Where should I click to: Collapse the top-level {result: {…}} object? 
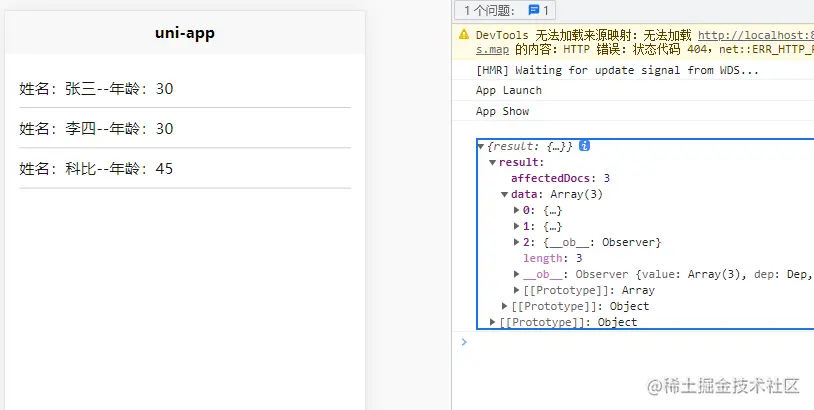click(x=481, y=146)
